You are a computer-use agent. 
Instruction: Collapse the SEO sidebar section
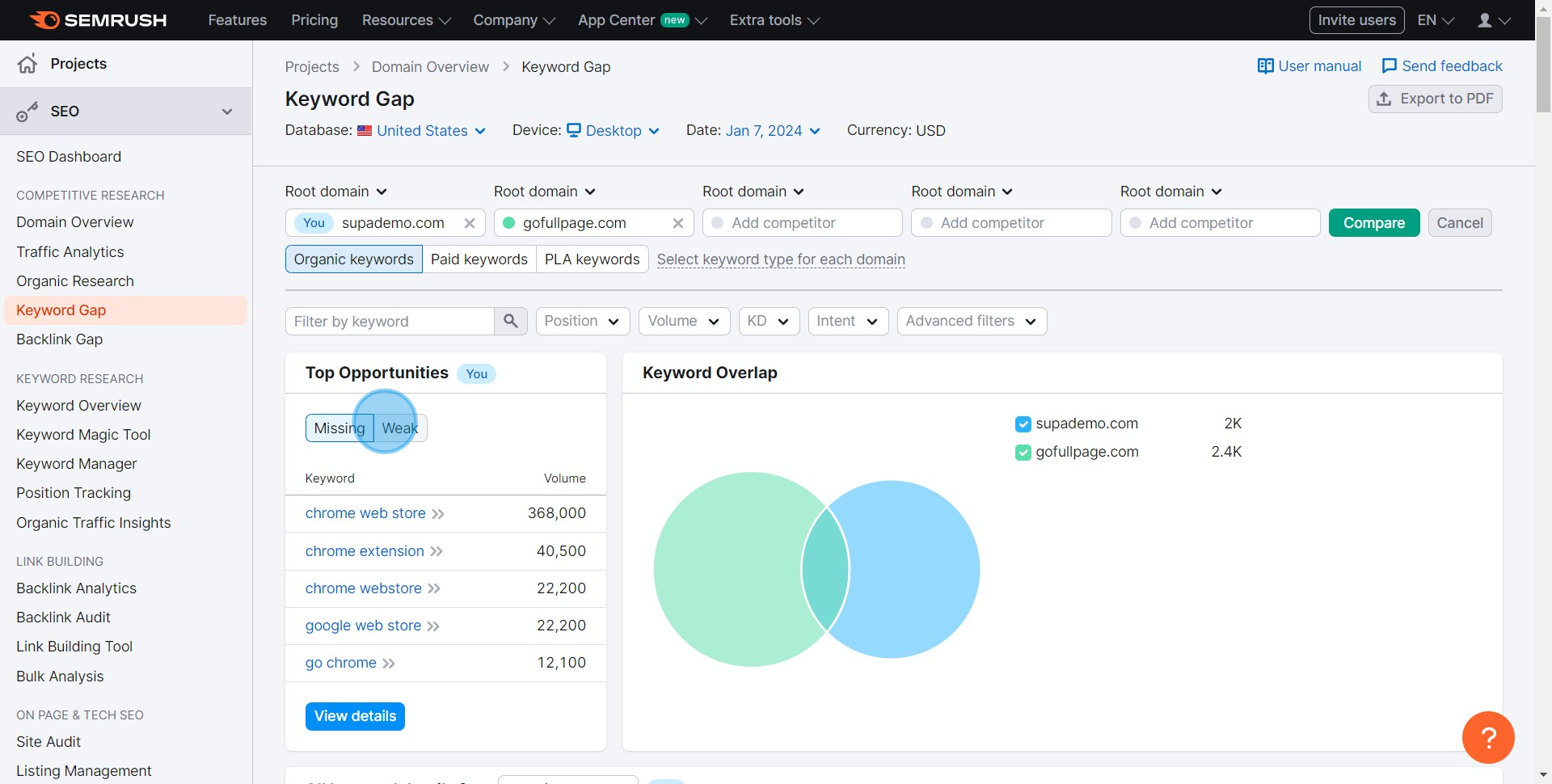click(227, 112)
